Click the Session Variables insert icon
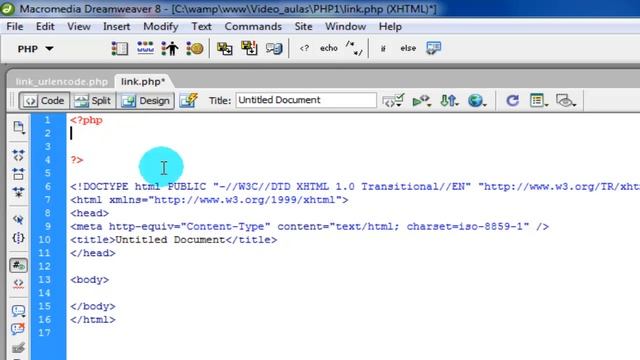This screenshot has width=640, height=360. [170, 48]
